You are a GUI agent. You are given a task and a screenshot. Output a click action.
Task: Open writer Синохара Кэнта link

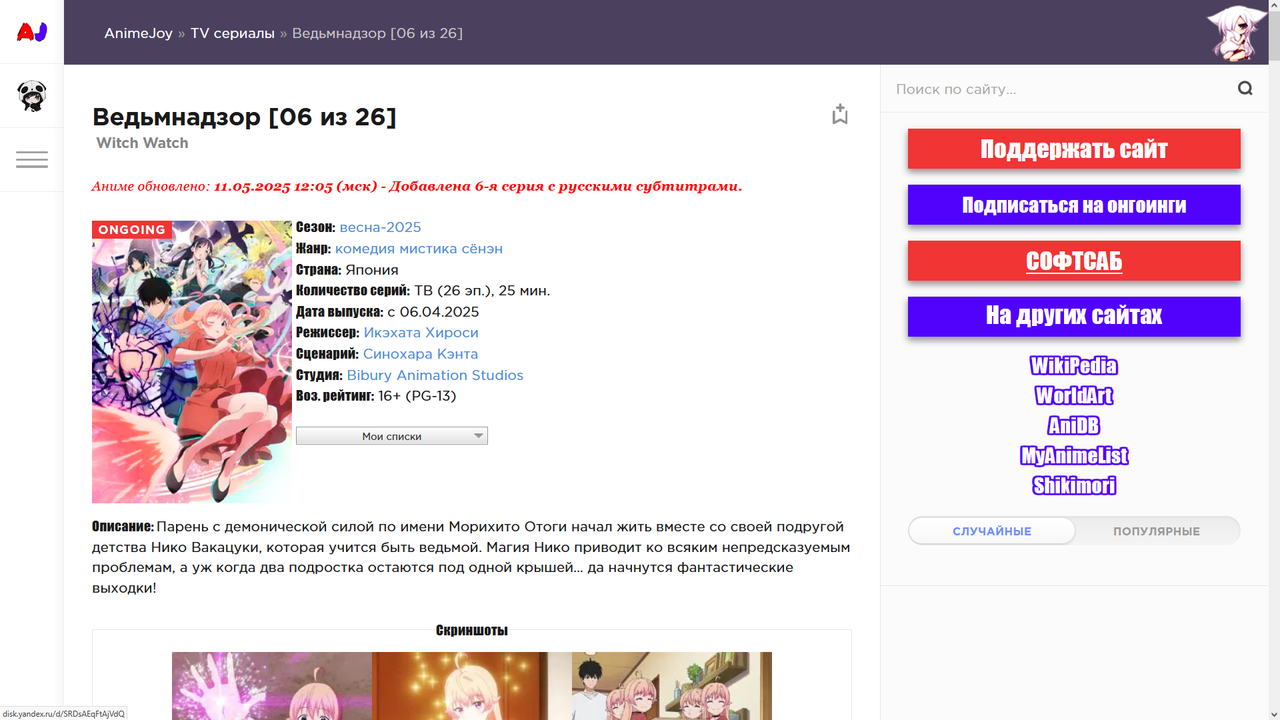point(420,354)
